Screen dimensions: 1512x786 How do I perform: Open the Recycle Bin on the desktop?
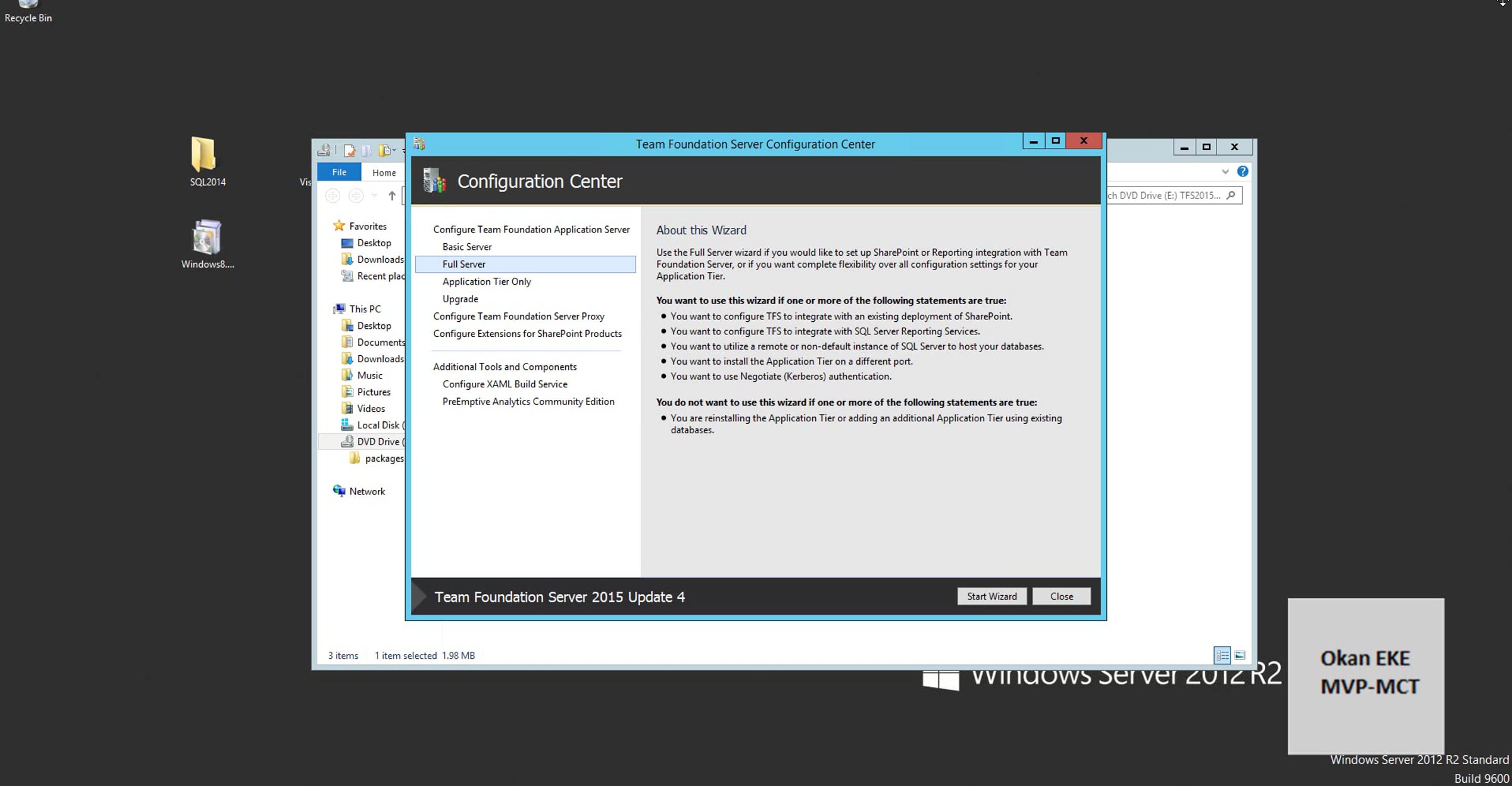[28, 11]
